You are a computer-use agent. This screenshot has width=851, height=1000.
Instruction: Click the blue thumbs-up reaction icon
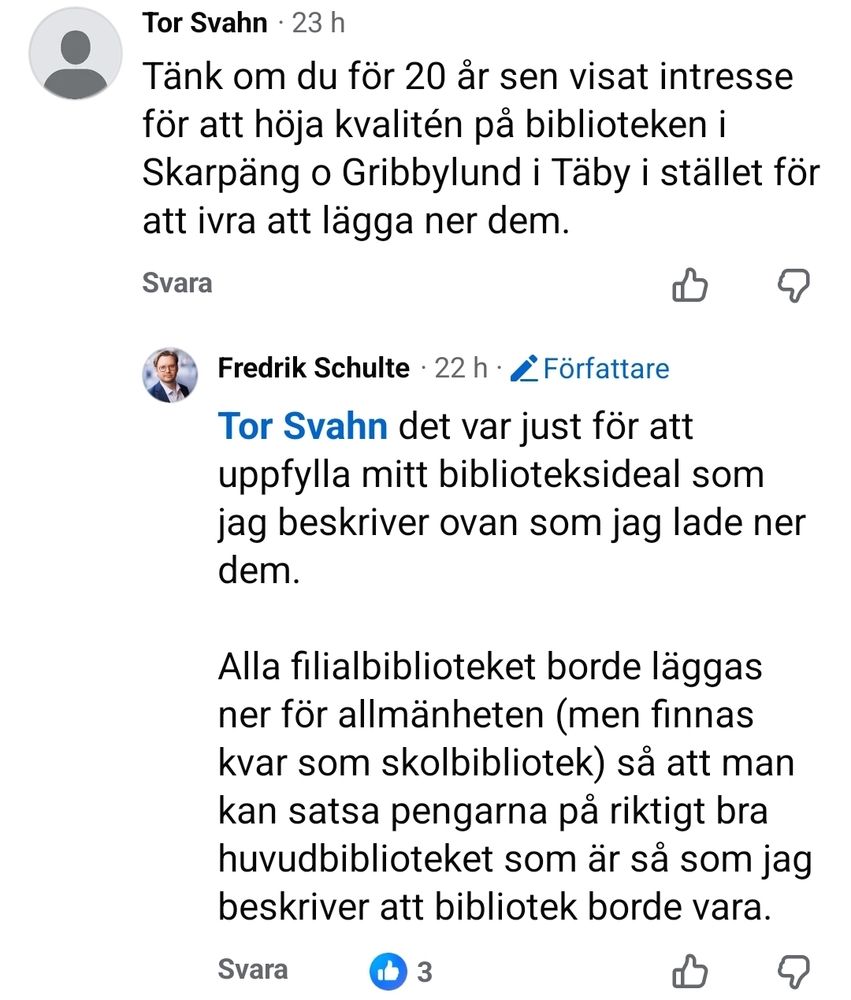pos(390,968)
